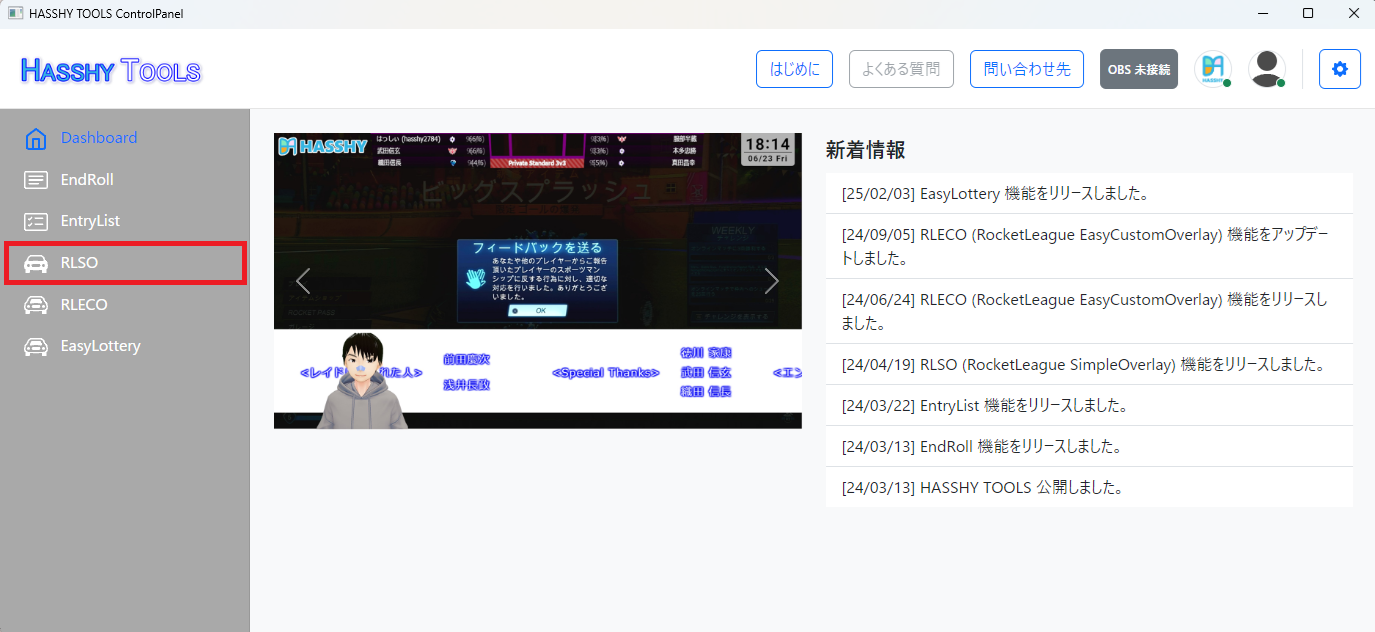Click the EasyLottery car icon
Image resolution: width=1375 pixels, height=632 pixels.
pyautogui.click(x=36, y=346)
